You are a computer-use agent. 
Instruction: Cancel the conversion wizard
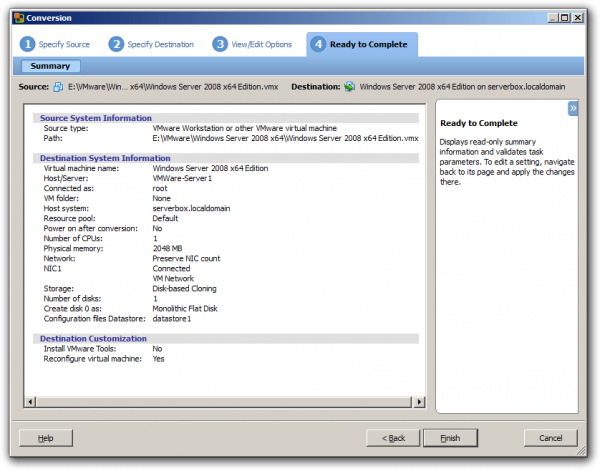551,438
